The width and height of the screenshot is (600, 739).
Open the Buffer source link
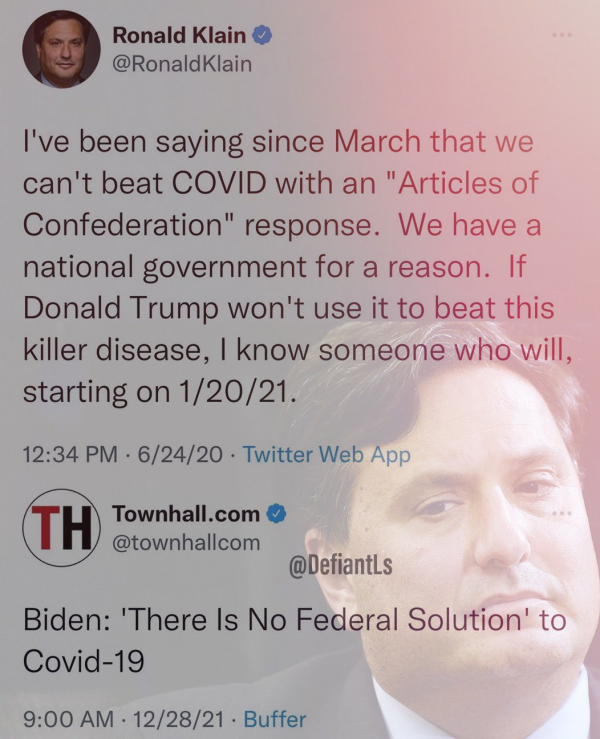click(x=275, y=719)
